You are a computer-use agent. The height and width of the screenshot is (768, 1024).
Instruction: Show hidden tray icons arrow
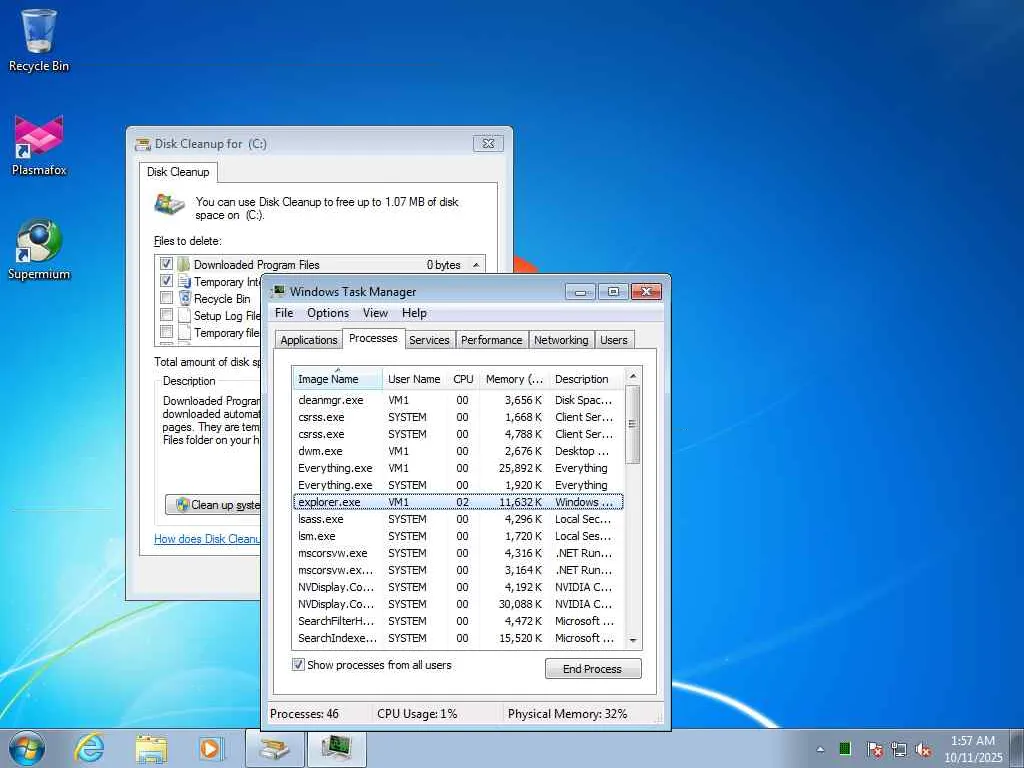(x=820, y=749)
